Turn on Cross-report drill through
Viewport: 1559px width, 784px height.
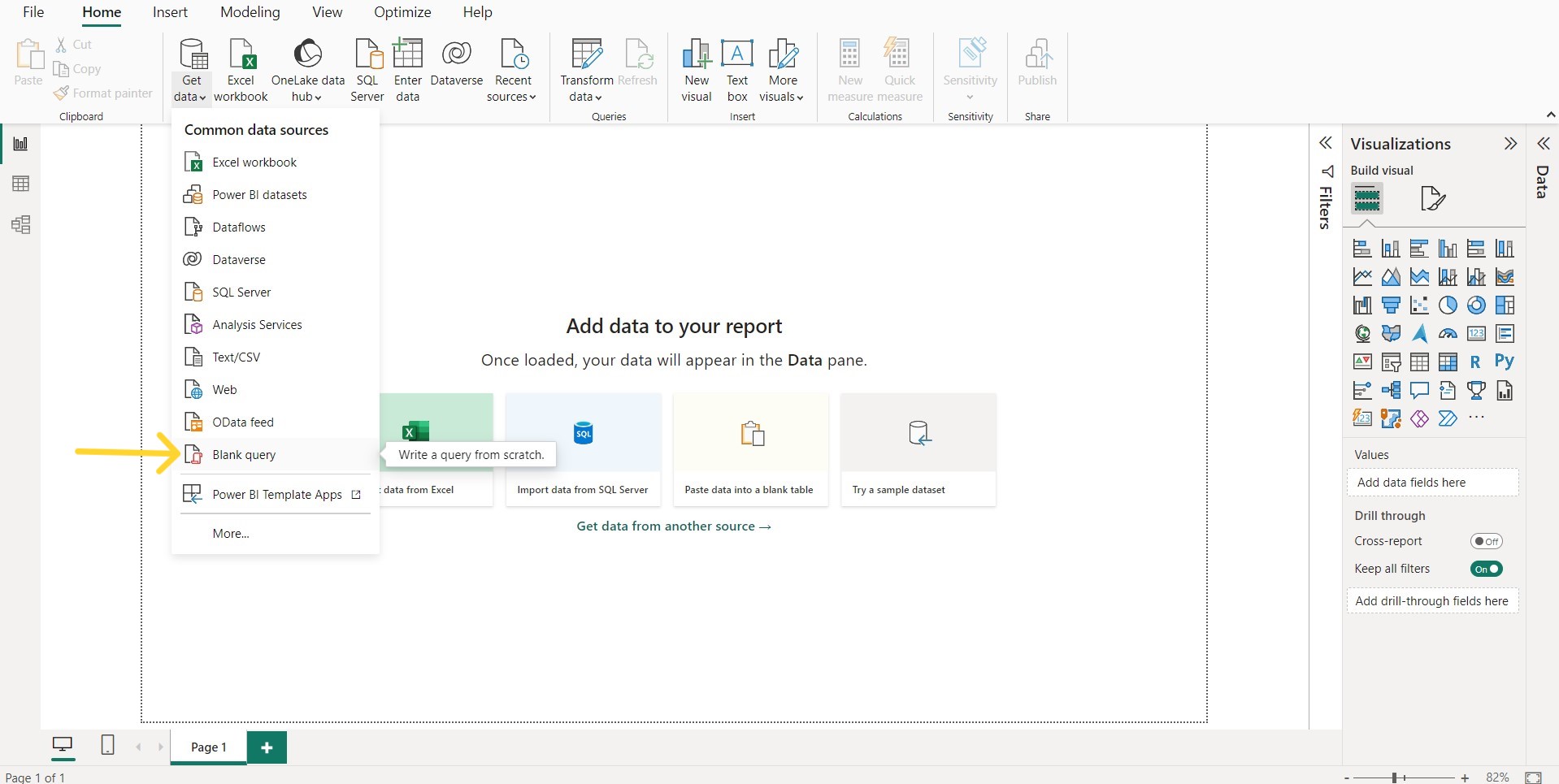(1487, 540)
